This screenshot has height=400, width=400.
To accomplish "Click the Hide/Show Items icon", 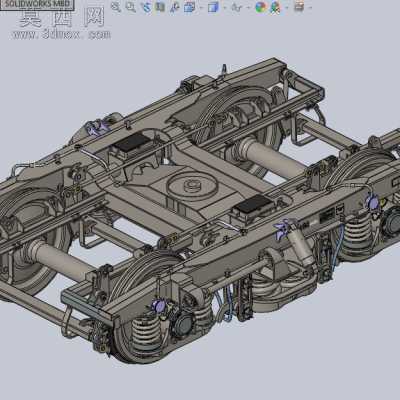I will click(x=237, y=7).
